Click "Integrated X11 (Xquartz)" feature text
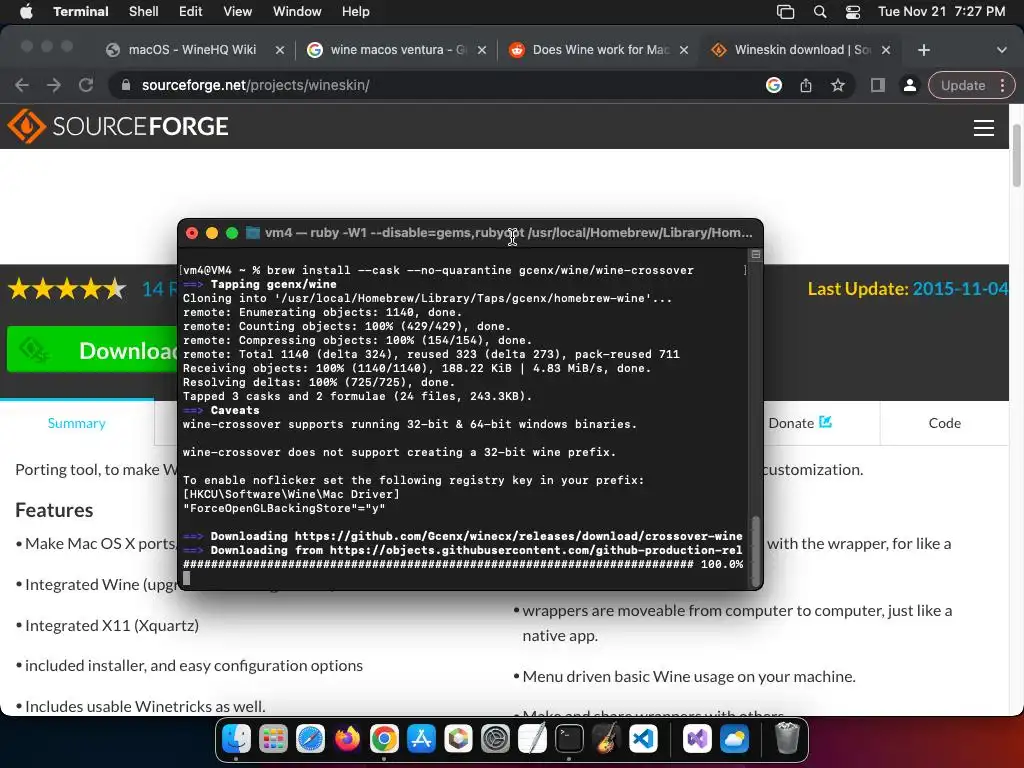This screenshot has width=1024, height=768. coord(112,625)
